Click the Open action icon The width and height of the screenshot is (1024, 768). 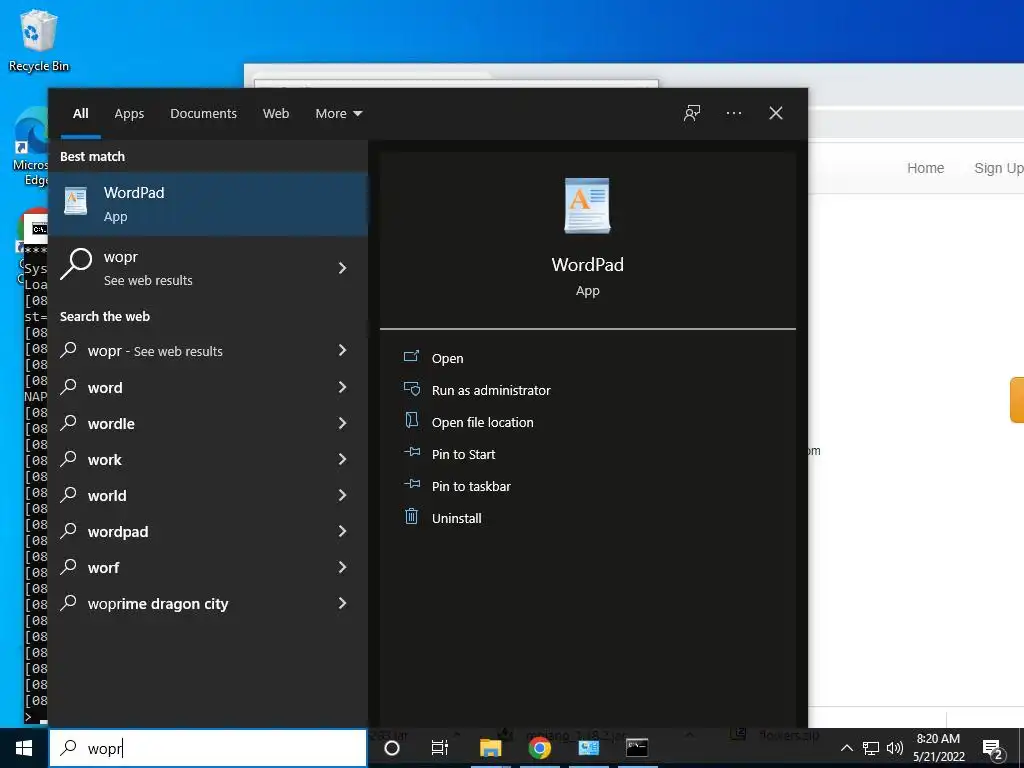tap(411, 357)
